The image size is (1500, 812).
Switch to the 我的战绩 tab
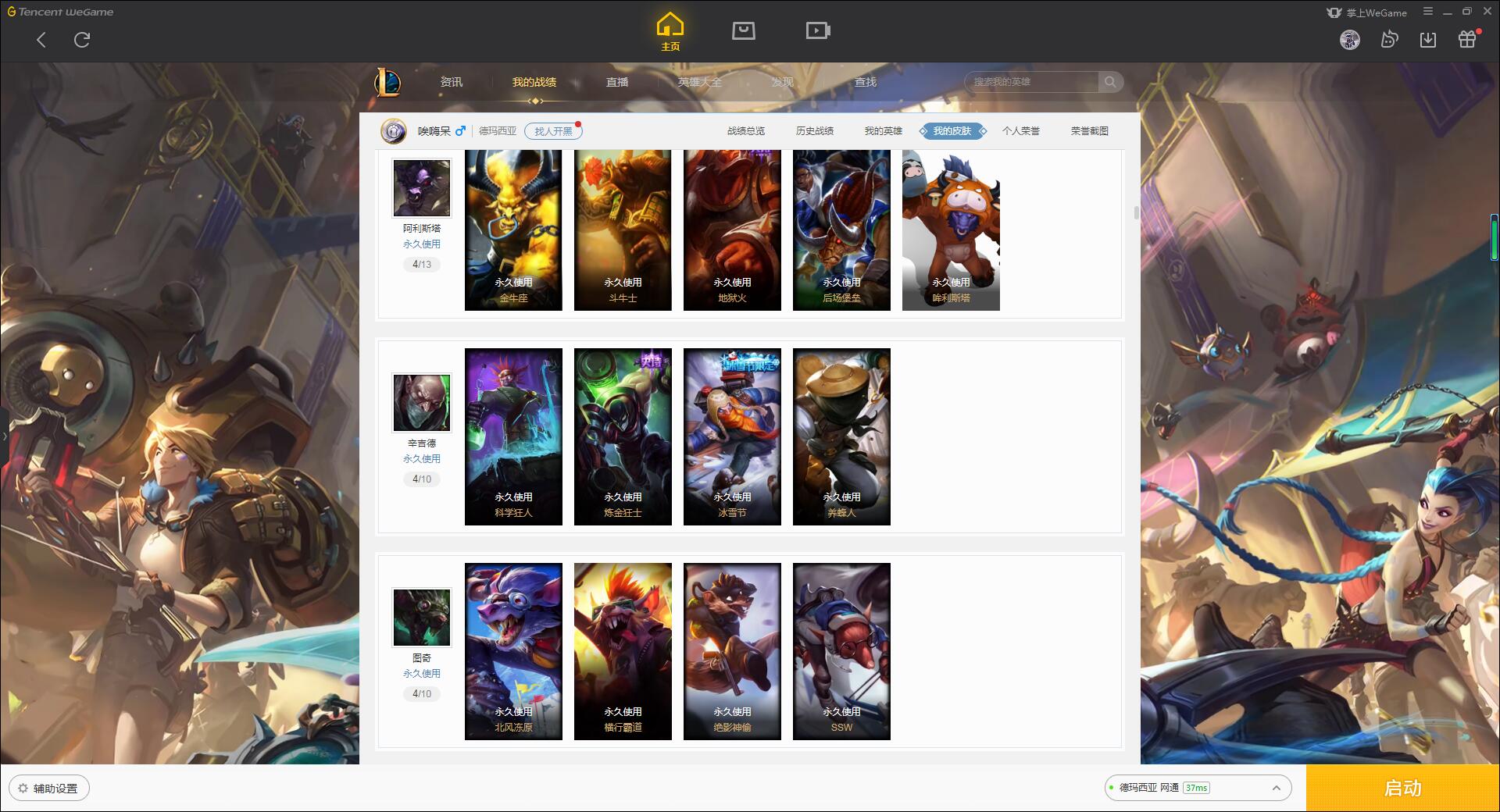click(x=534, y=82)
